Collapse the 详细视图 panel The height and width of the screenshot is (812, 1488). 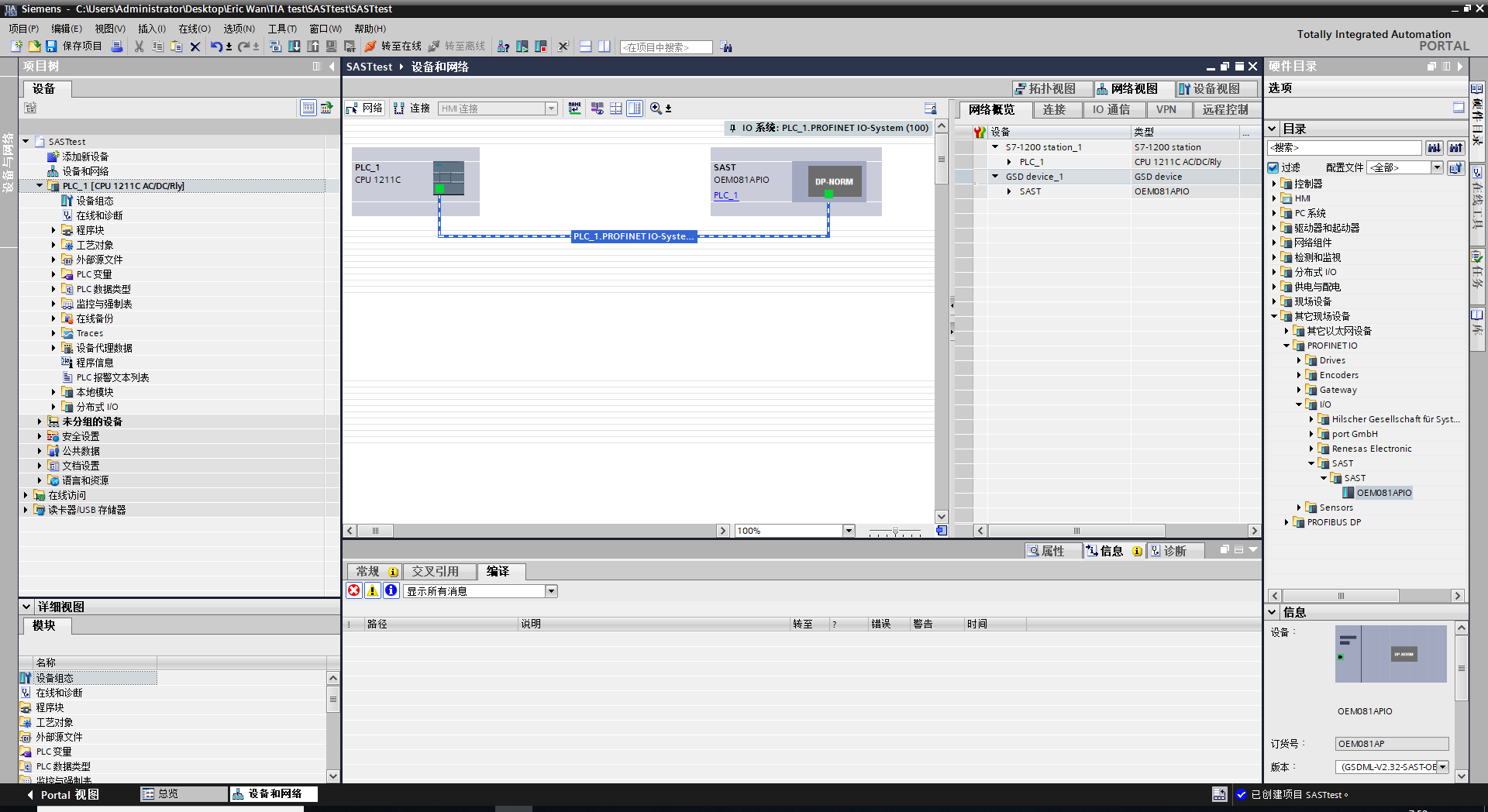[x=26, y=607]
